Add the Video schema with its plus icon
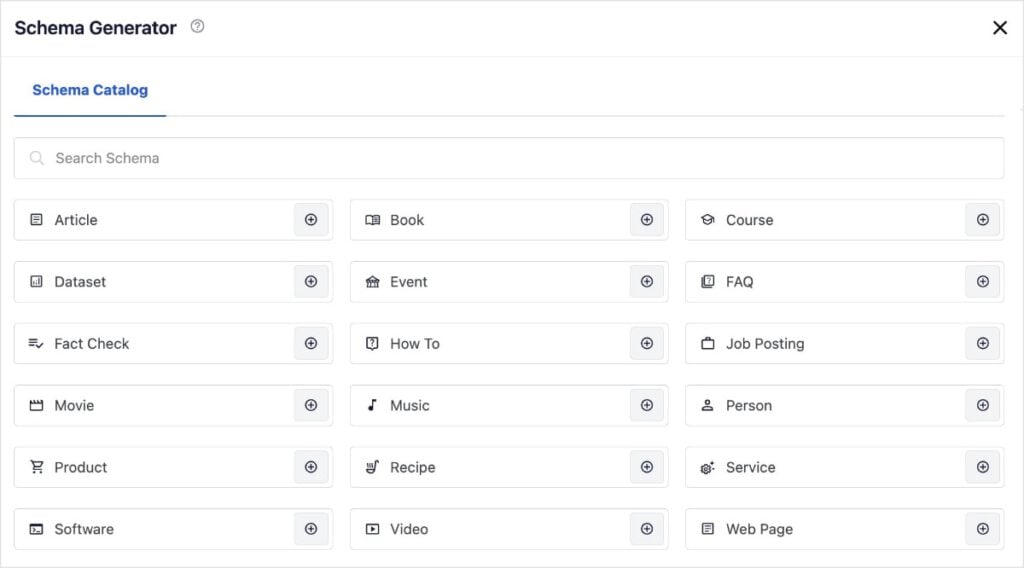This screenshot has height=568, width=1024. coord(647,529)
